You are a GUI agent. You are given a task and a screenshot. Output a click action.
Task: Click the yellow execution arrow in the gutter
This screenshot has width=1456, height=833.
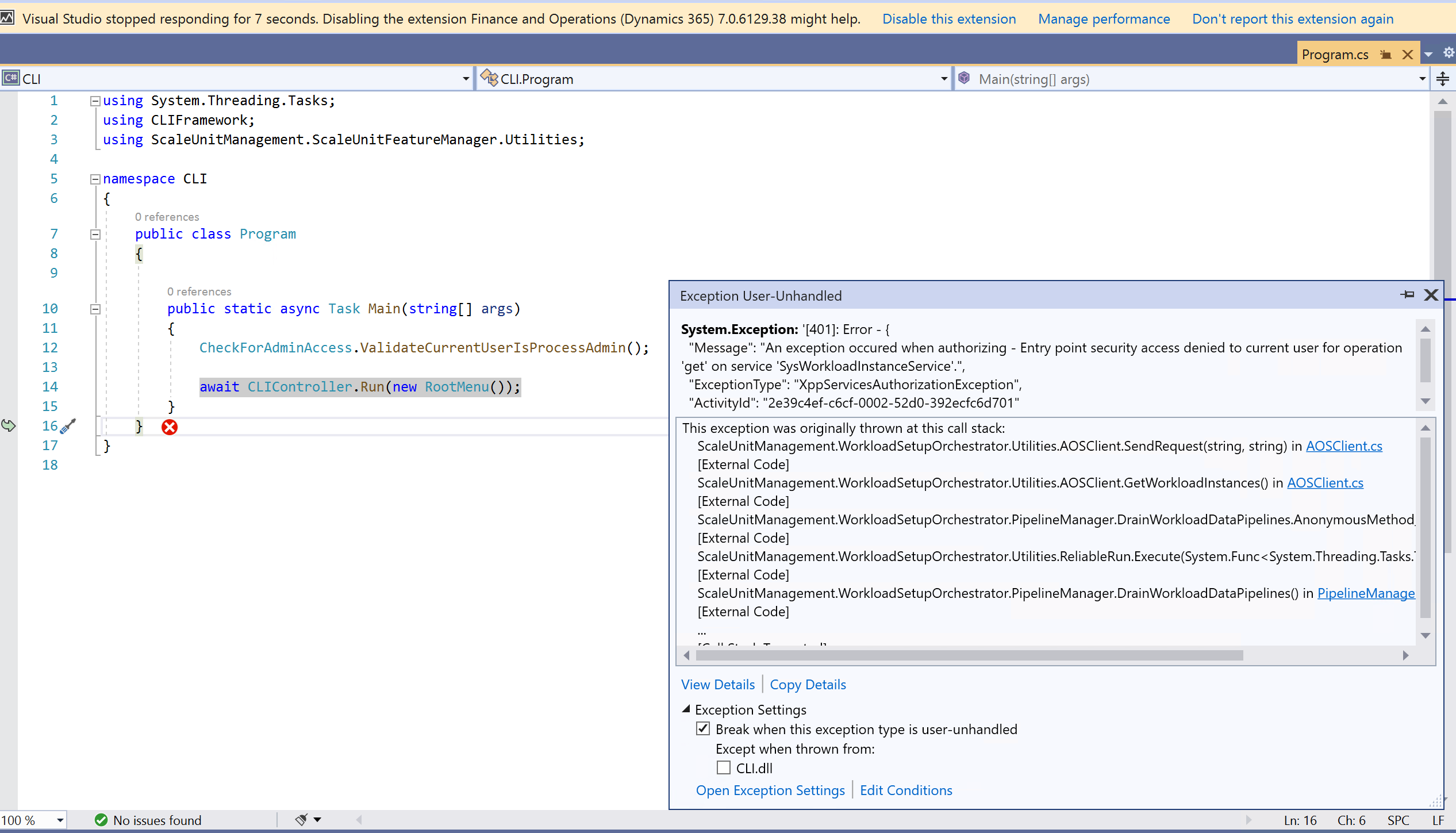tap(8, 426)
